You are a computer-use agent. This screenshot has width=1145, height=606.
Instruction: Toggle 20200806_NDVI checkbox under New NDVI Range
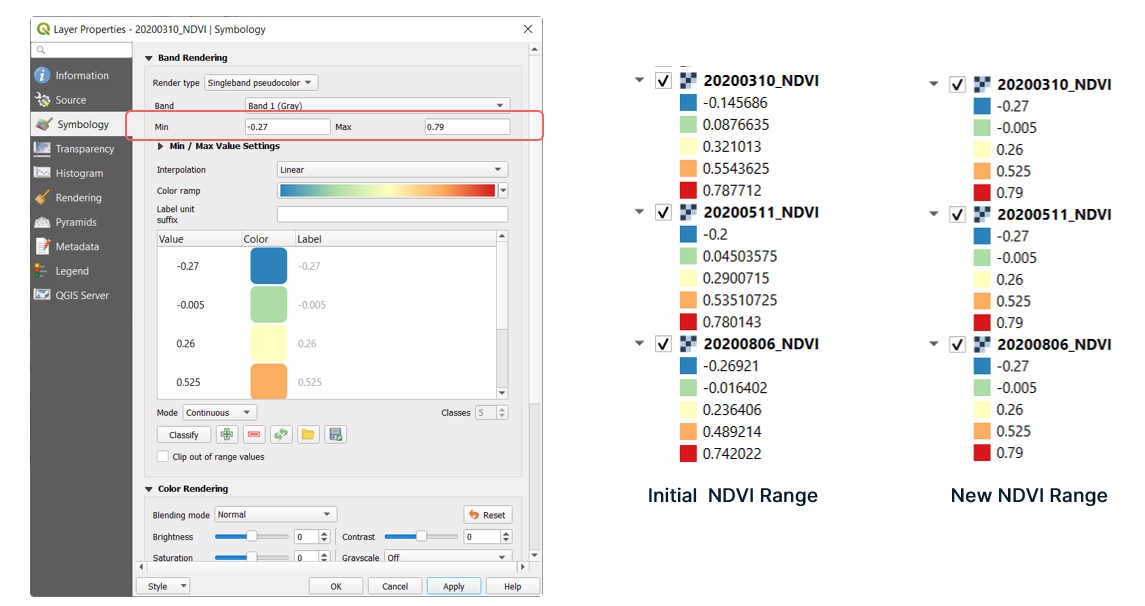coord(957,344)
